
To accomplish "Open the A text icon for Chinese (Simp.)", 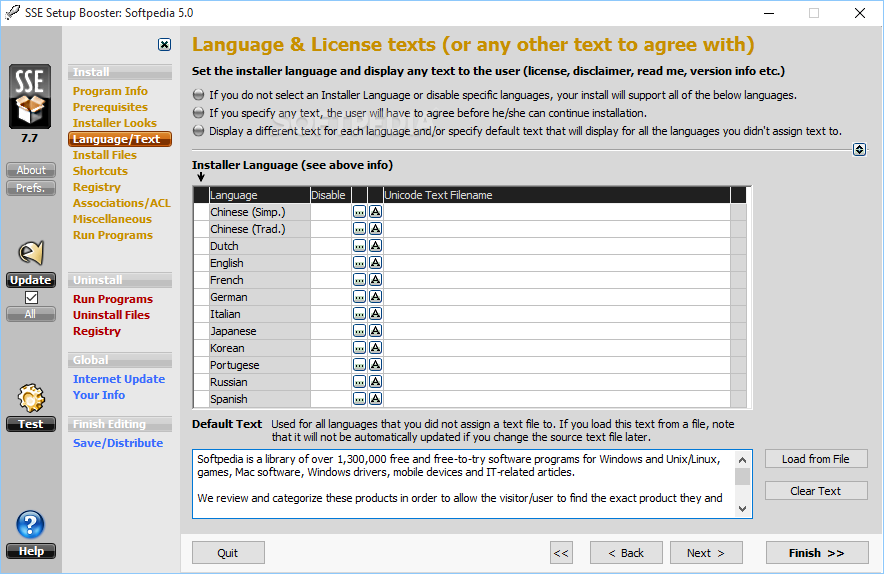I will (375, 212).
